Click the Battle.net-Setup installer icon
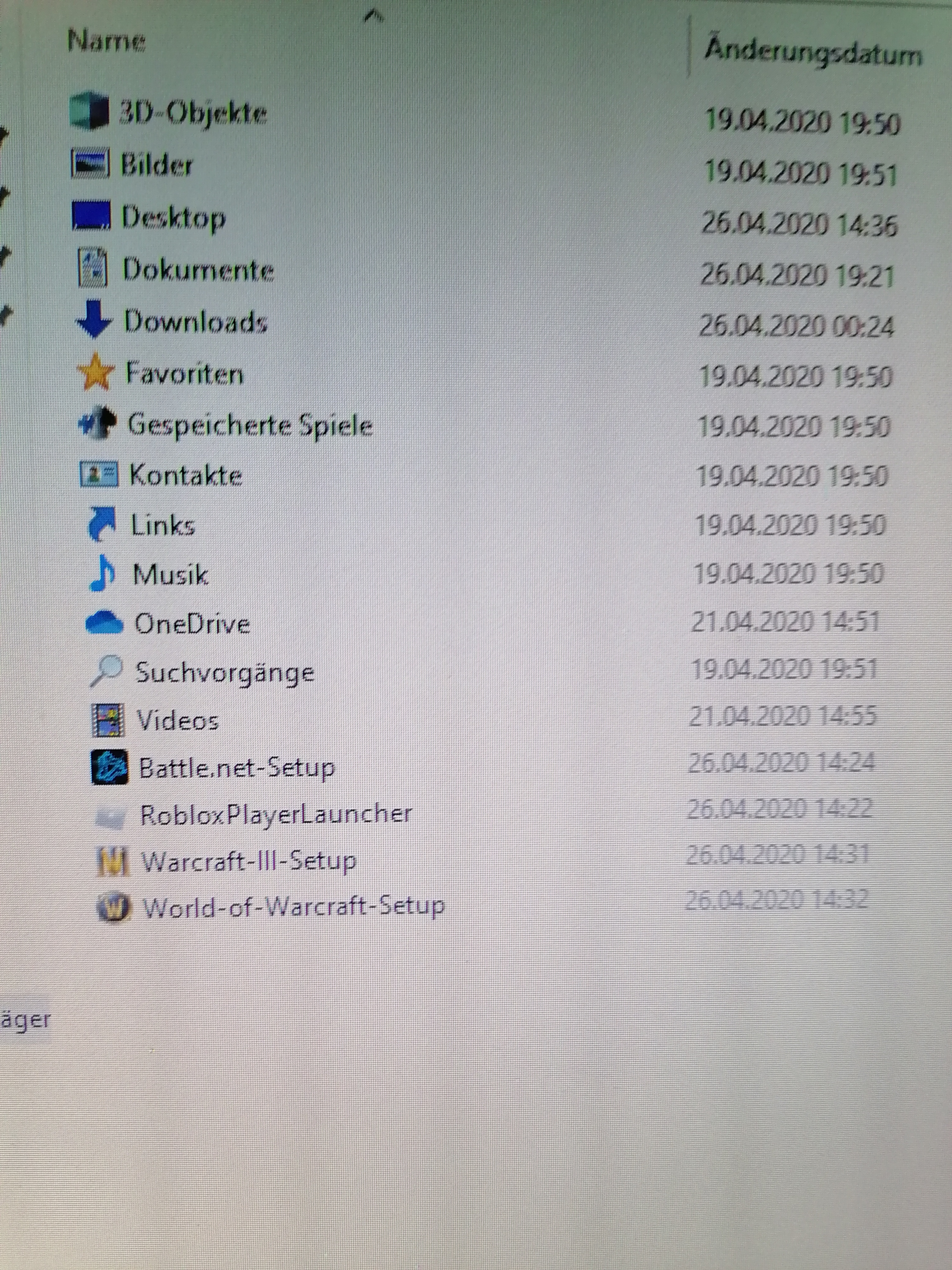 (x=109, y=767)
